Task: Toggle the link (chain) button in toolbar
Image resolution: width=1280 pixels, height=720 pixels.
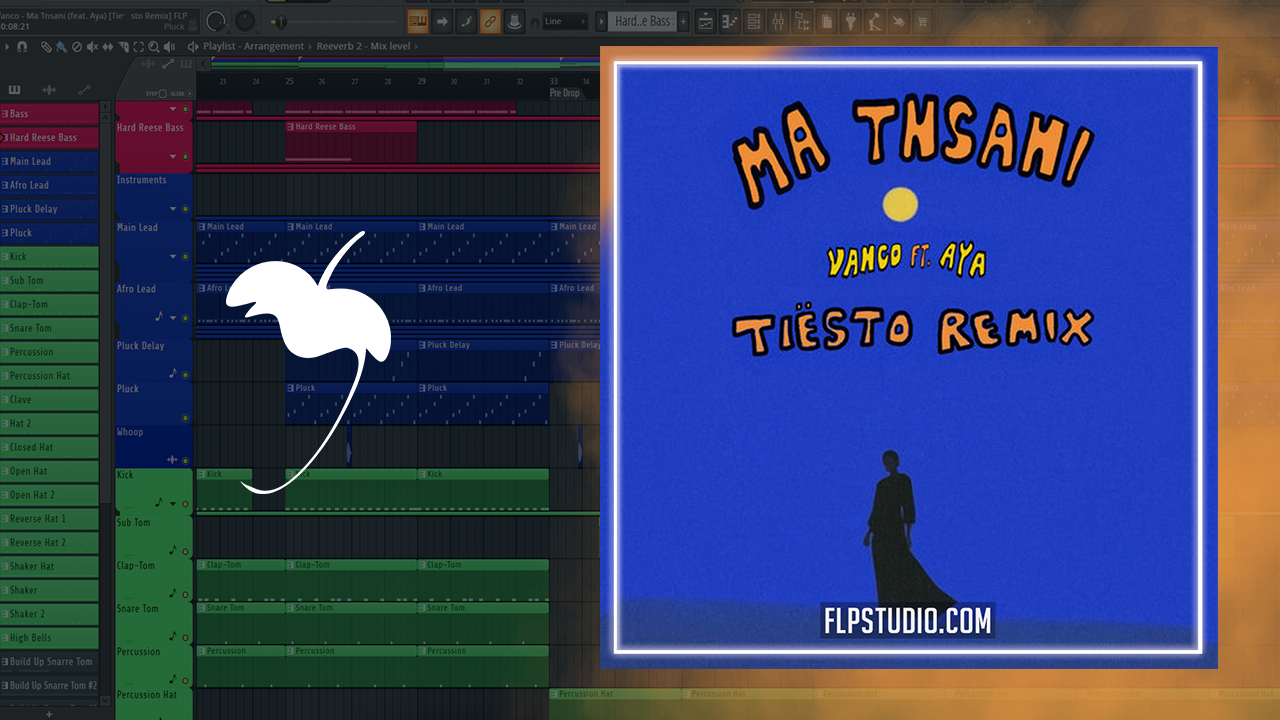Action: coord(490,21)
